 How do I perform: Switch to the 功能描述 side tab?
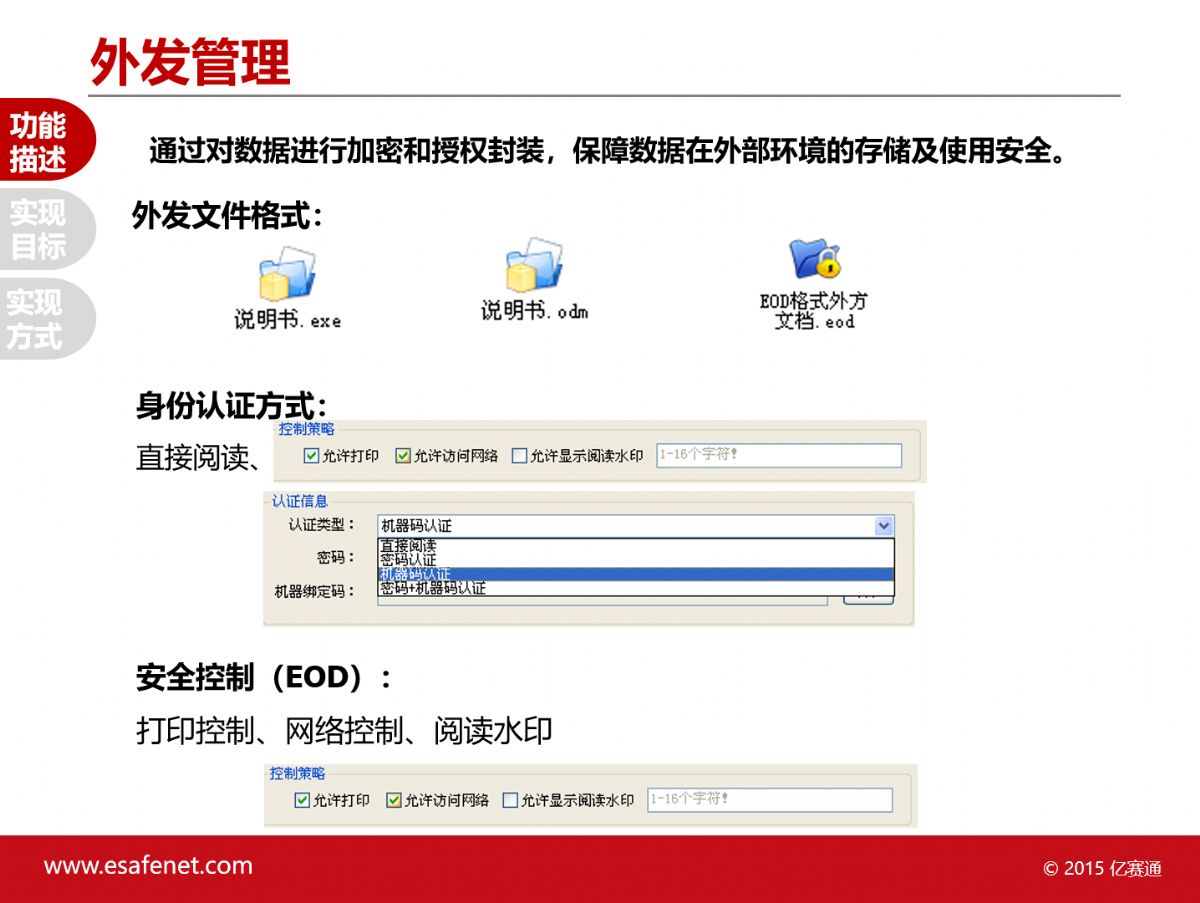[40, 142]
